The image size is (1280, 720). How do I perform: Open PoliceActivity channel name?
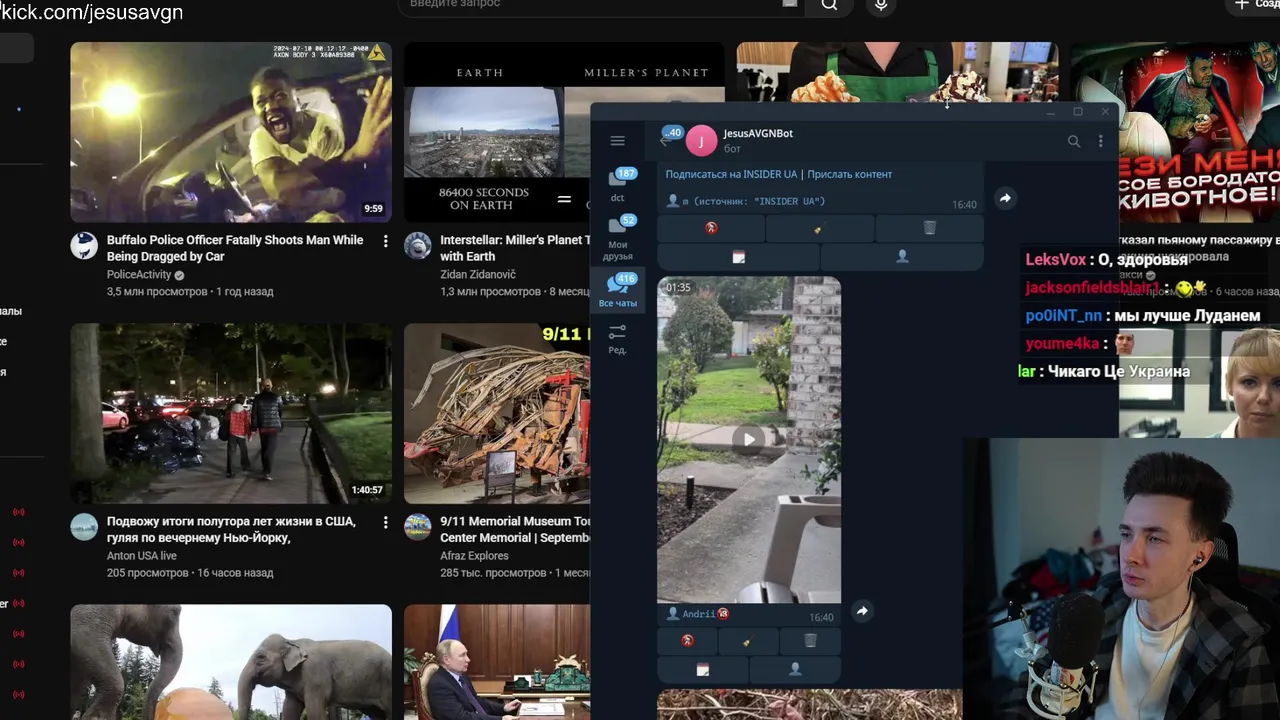(x=139, y=275)
